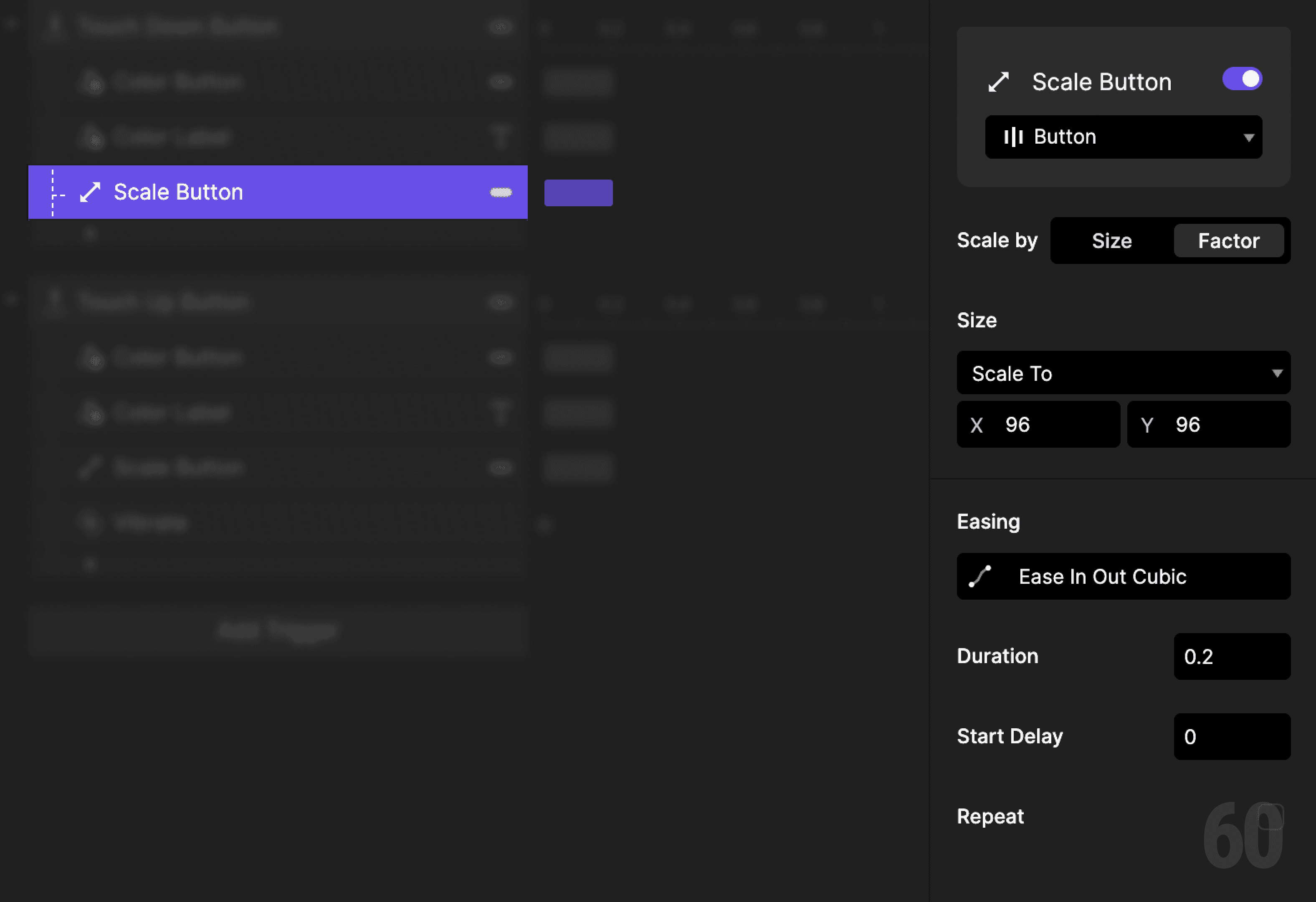
Task: Select the Factor scaling option
Action: 1228,240
